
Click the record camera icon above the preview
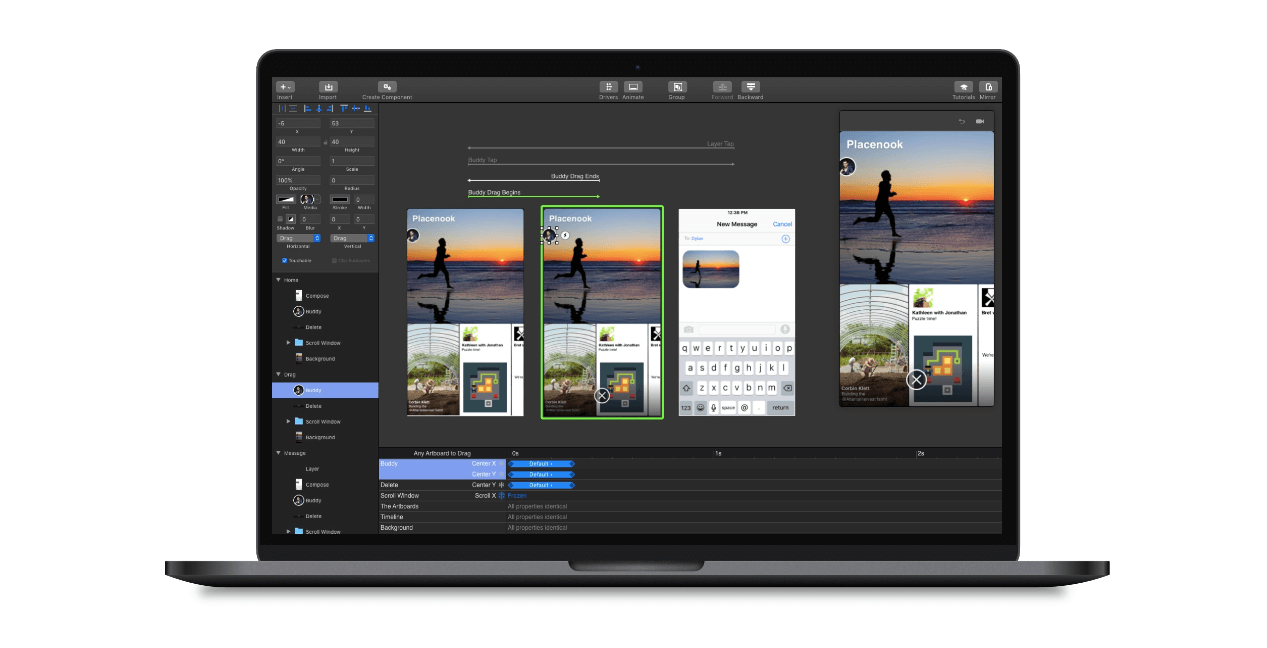pos(981,120)
